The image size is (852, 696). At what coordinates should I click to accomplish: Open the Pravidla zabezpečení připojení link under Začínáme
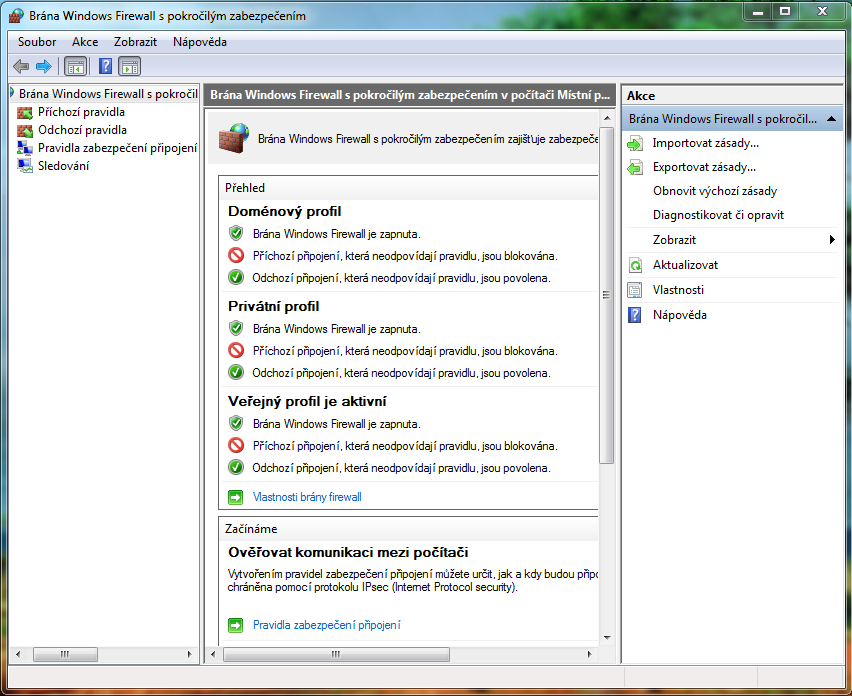coord(327,625)
